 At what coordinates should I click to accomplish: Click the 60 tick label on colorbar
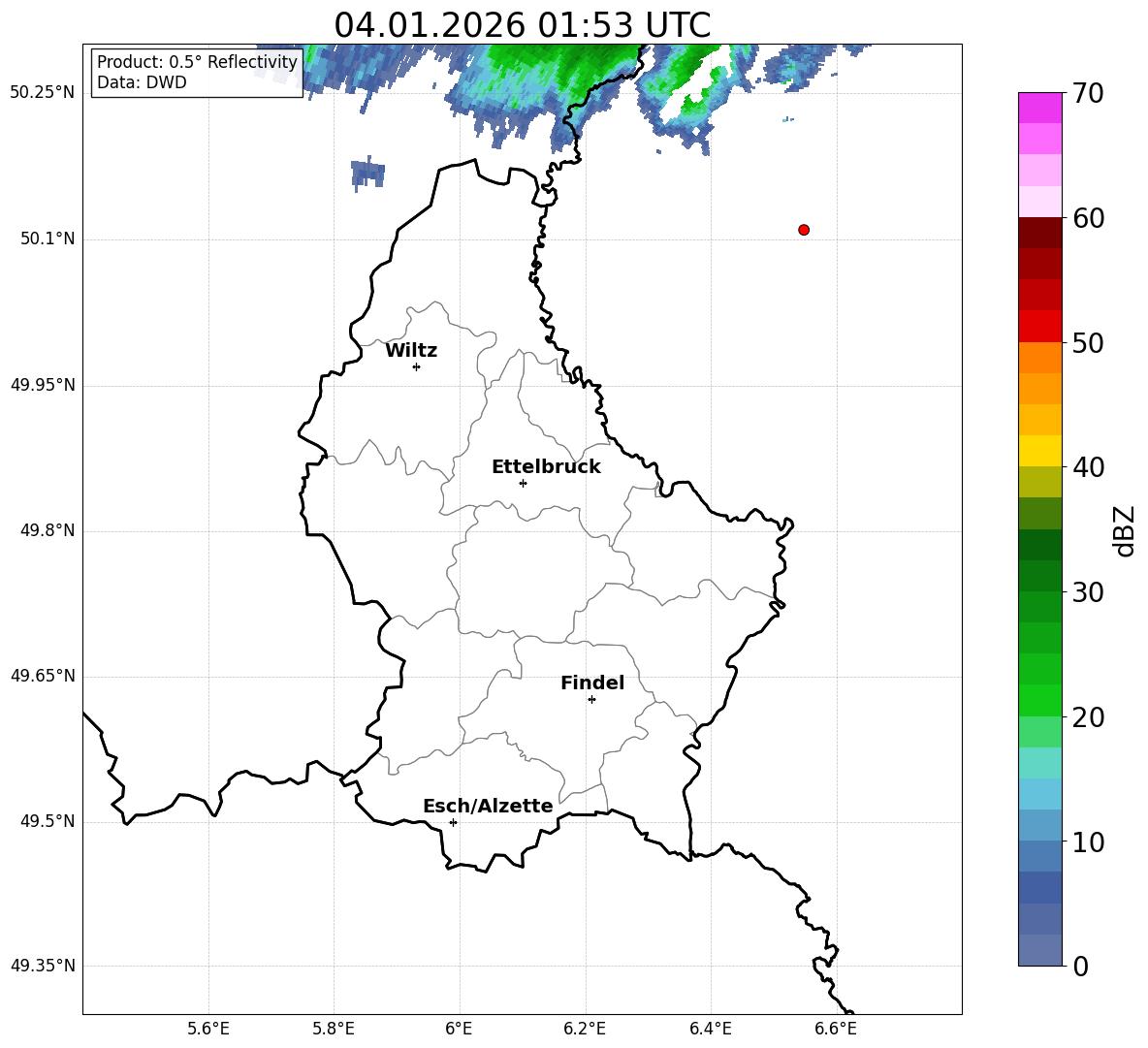(x=1088, y=218)
